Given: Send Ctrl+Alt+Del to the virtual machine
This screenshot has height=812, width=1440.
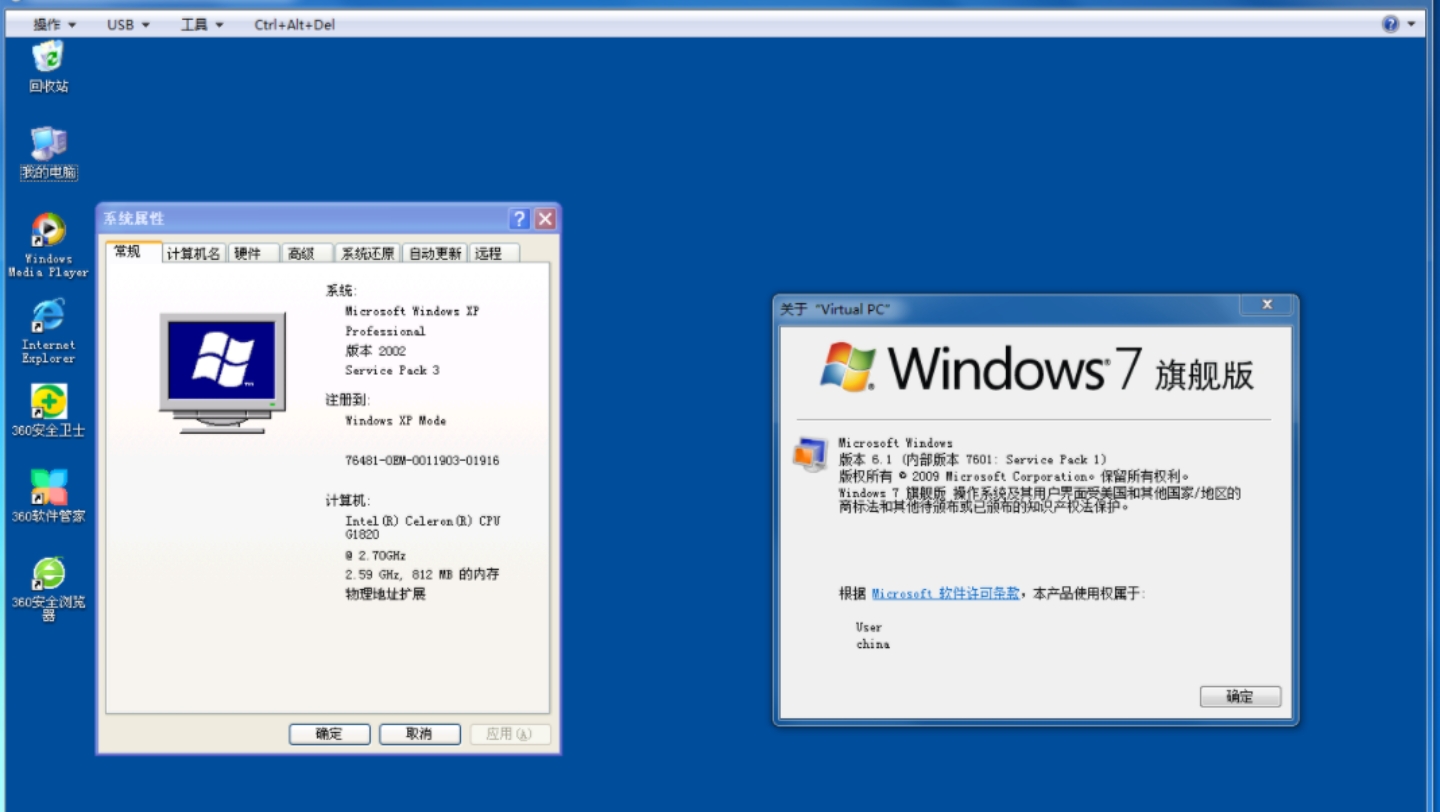Looking at the screenshot, I should tap(295, 24).
